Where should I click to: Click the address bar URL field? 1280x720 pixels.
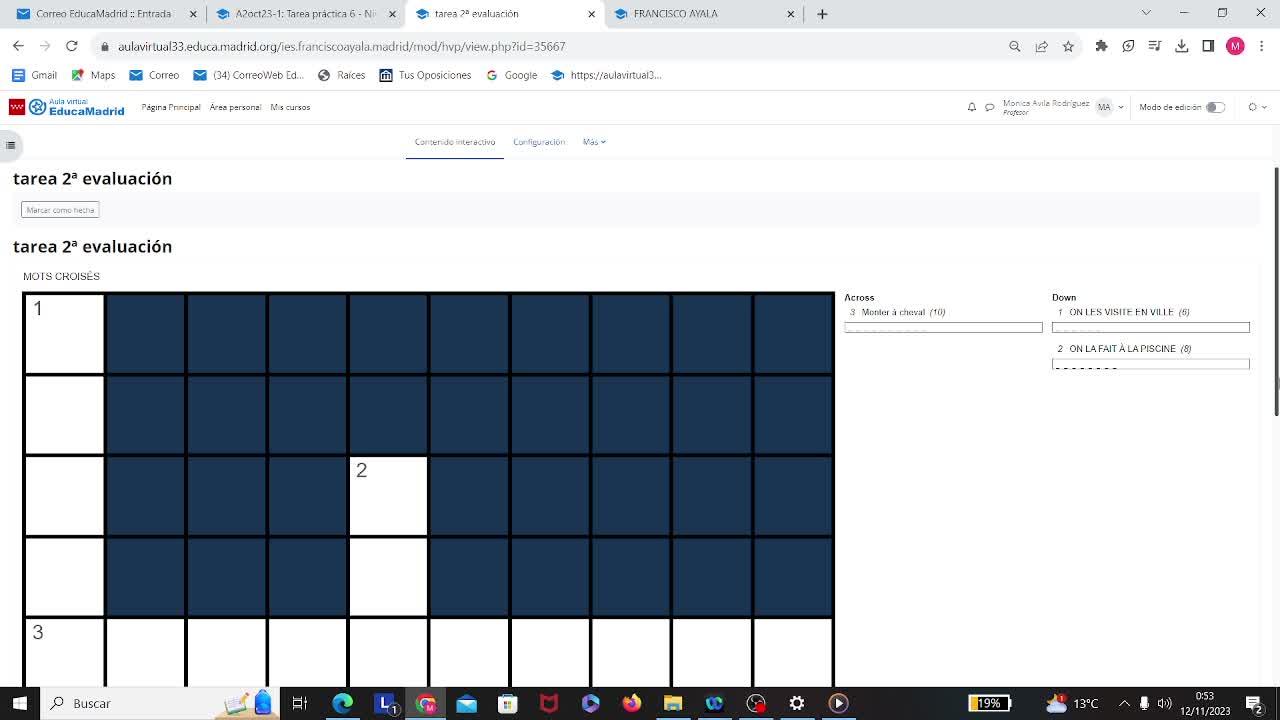click(x=550, y=46)
